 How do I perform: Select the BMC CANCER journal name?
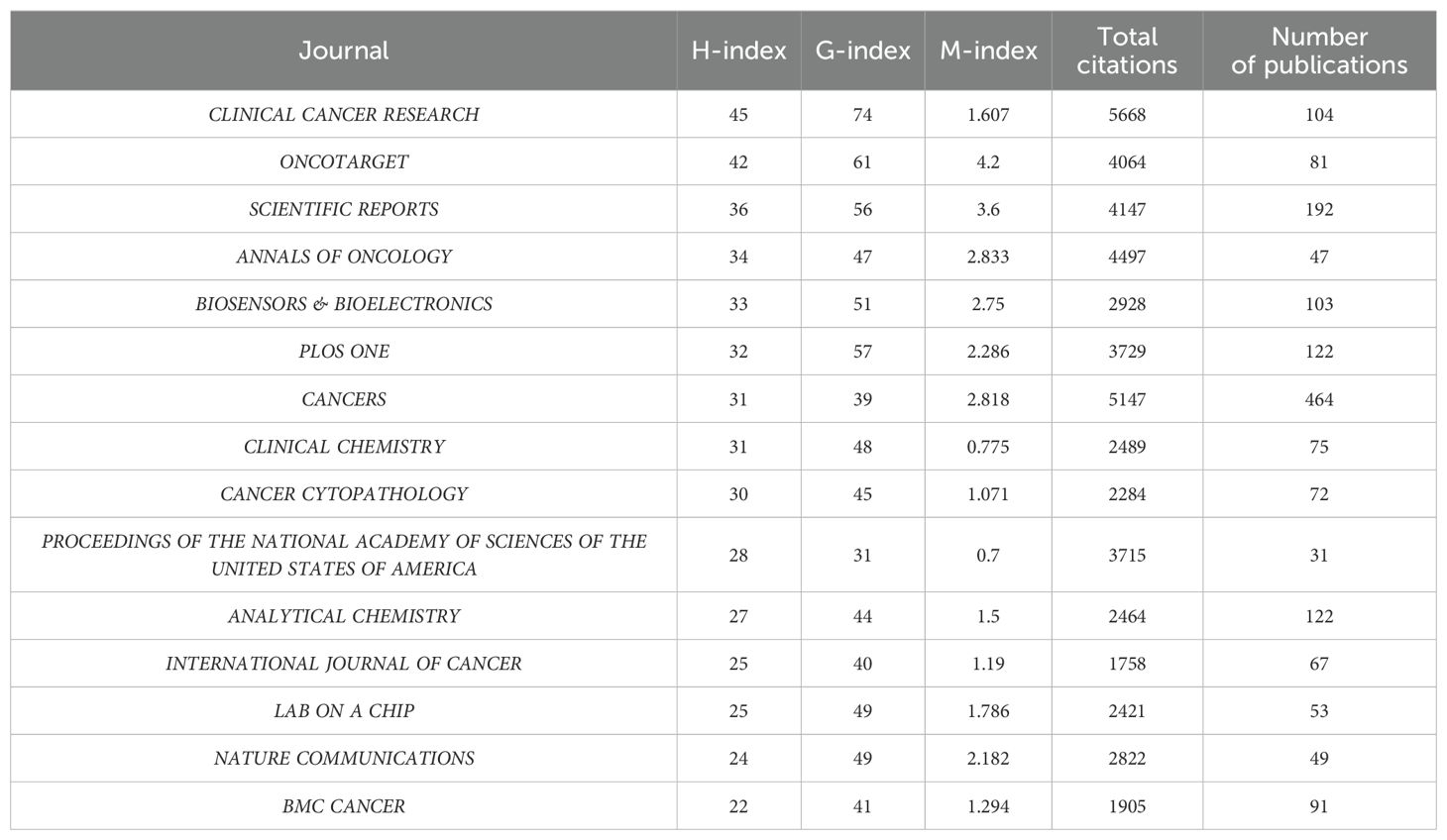(344, 807)
